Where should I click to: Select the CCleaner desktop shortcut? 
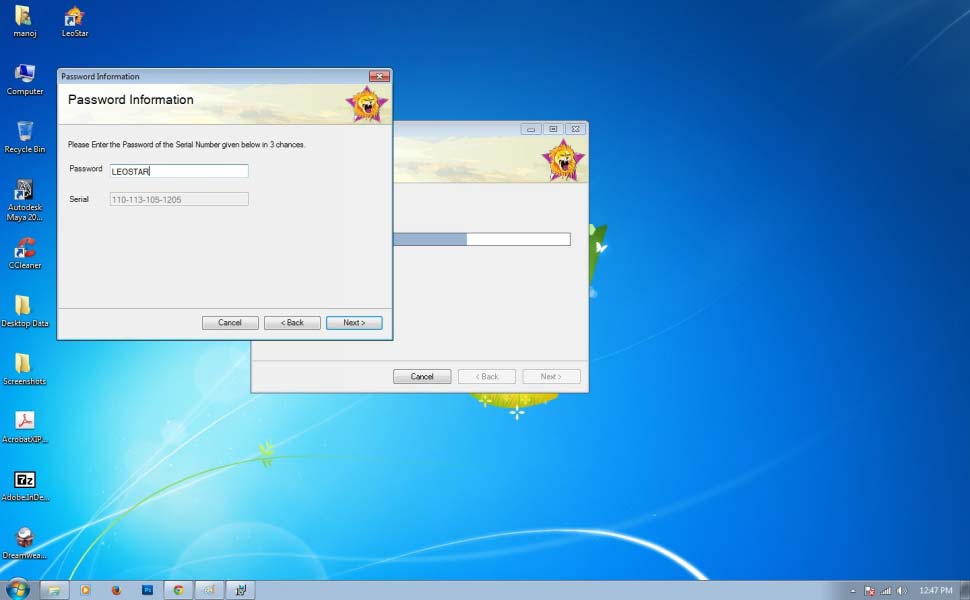click(x=25, y=253)
